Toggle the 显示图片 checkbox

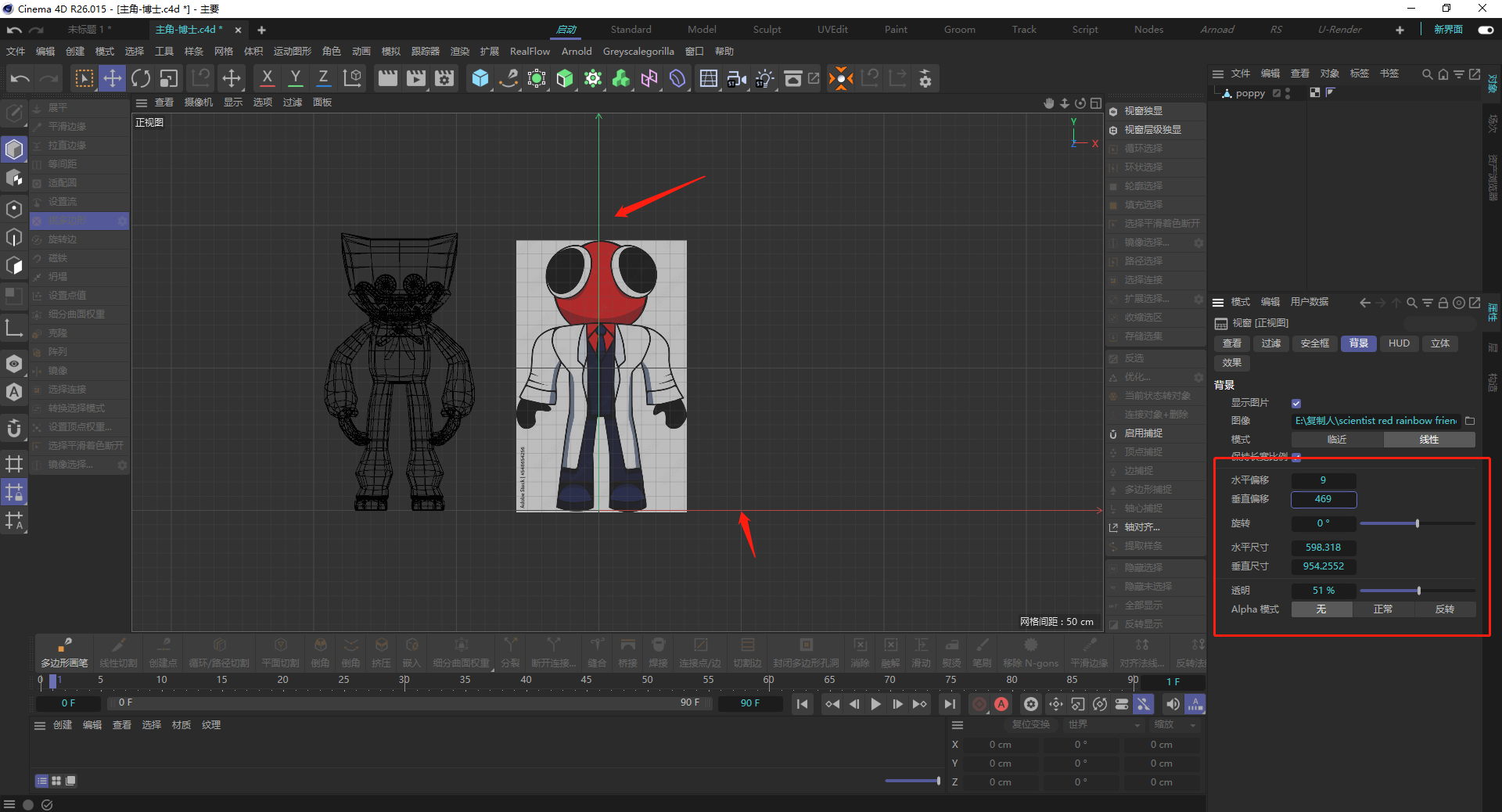(x=1296, y=404)
